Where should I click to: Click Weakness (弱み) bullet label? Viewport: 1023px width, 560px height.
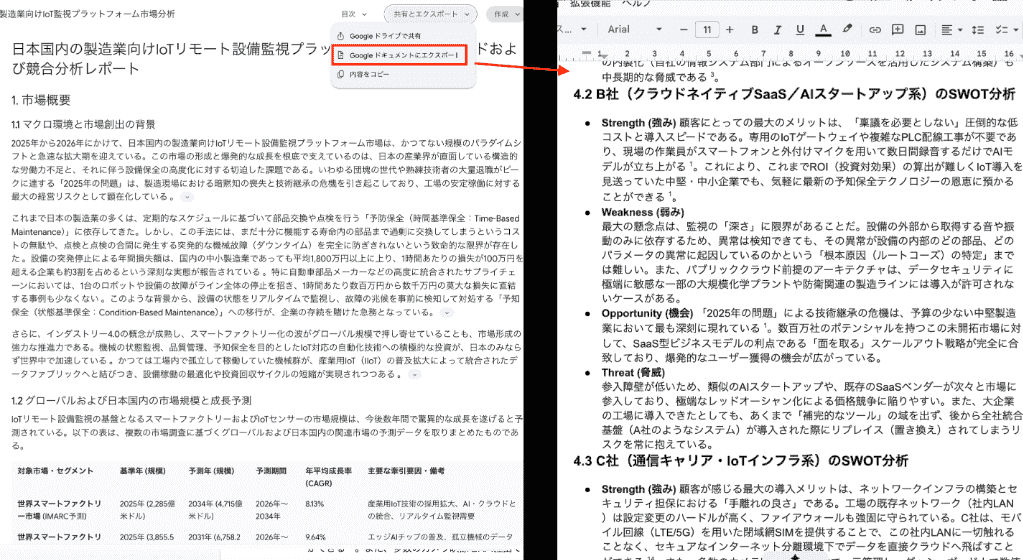[x=643, y=212]
